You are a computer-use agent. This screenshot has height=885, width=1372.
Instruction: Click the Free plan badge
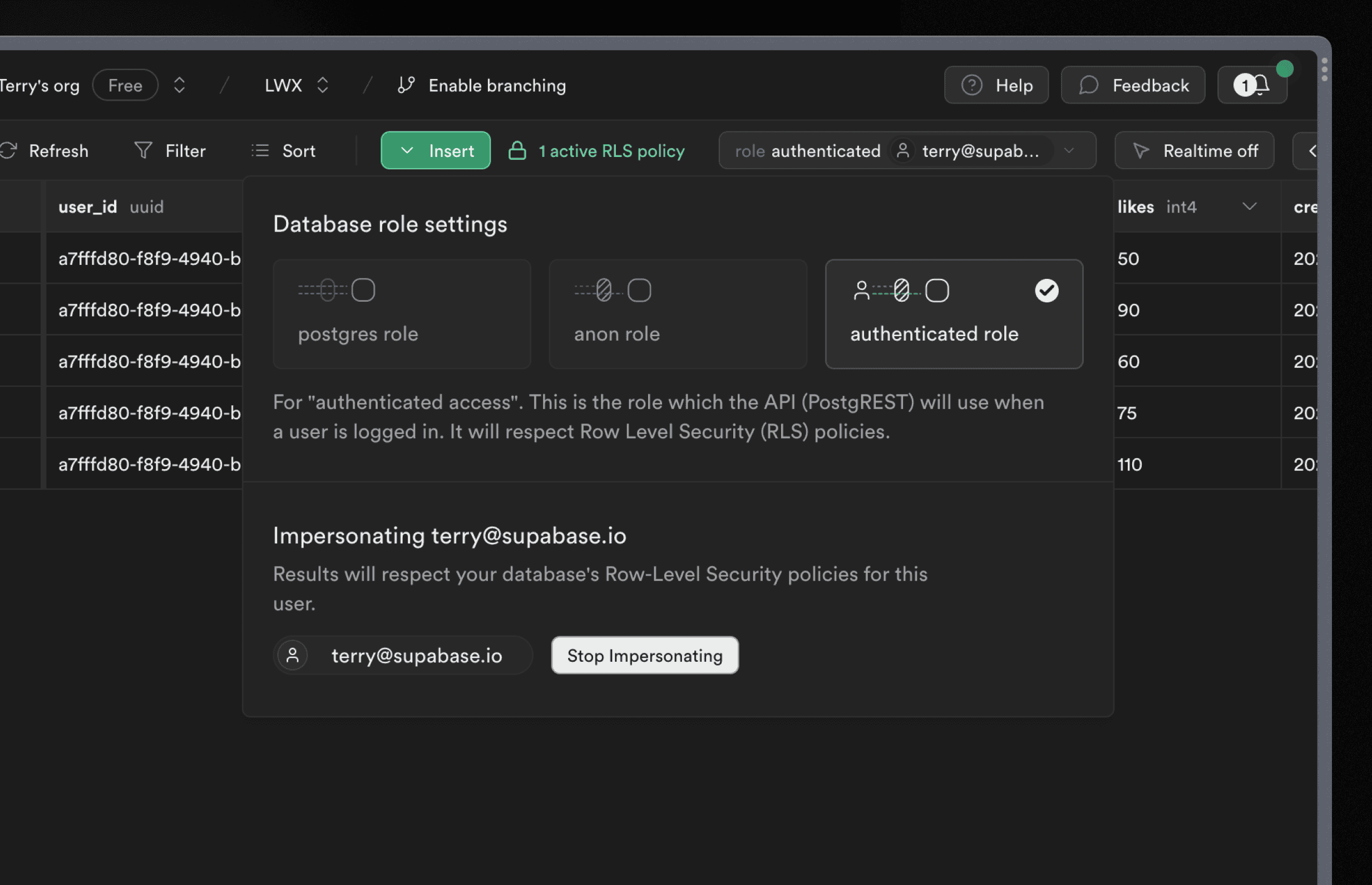[125, 85]
